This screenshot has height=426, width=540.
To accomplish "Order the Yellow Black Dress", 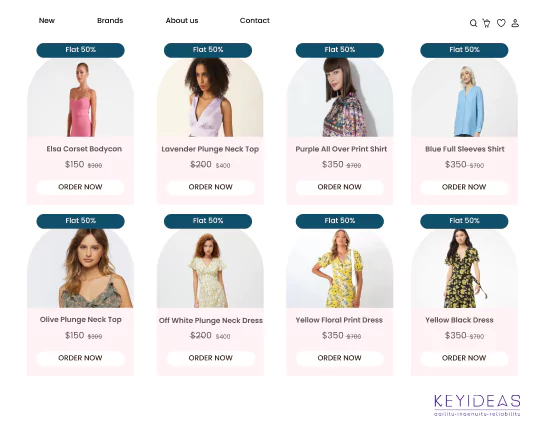I will 464,358.
